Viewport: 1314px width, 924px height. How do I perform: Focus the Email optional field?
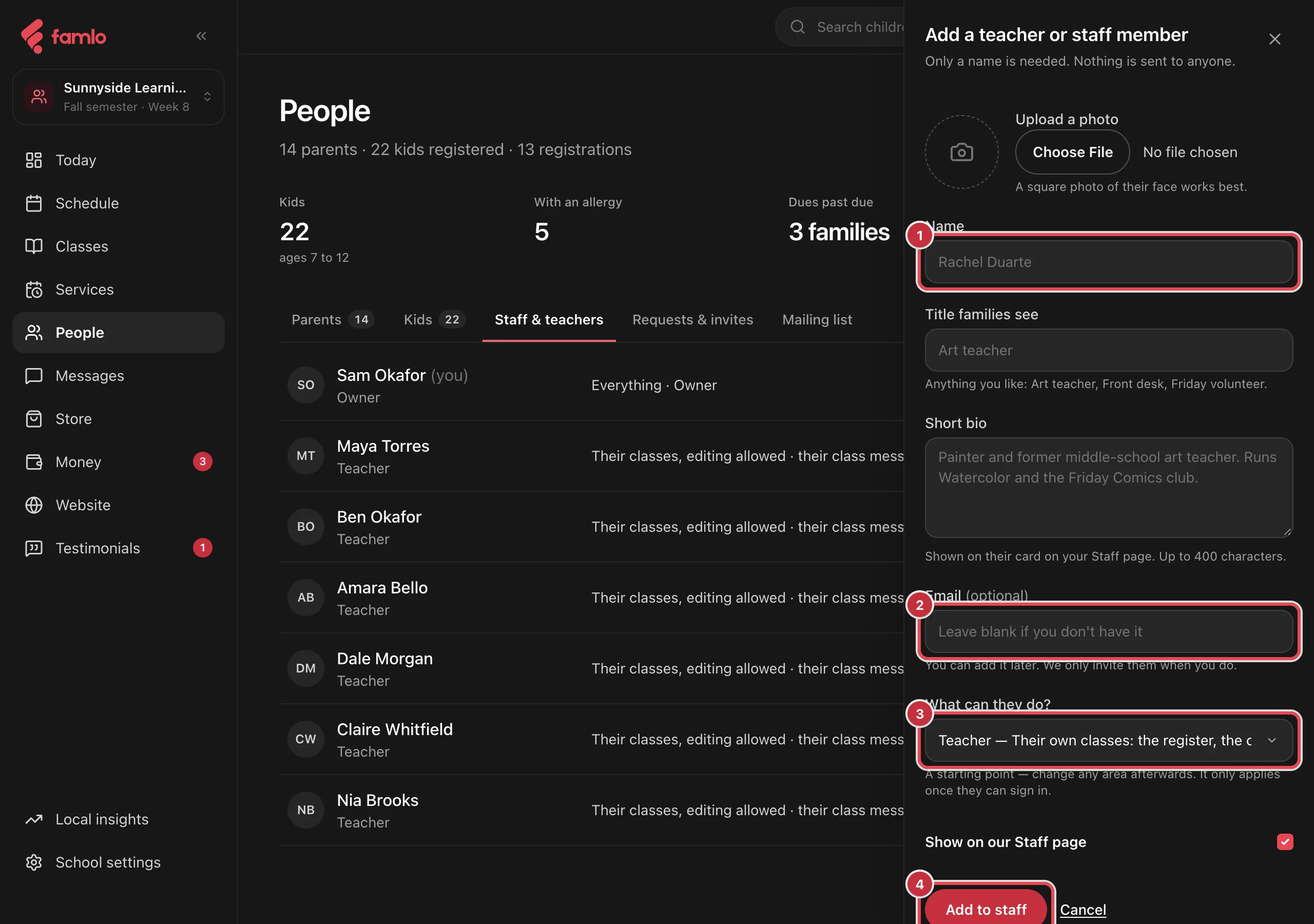pyautogui.click(x=1109, y=631)
